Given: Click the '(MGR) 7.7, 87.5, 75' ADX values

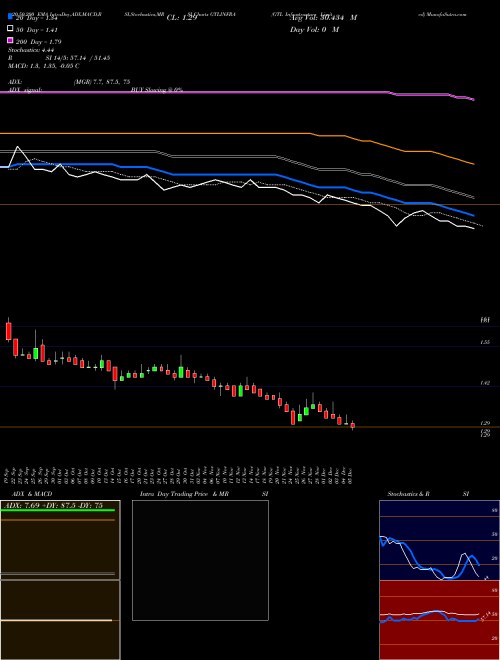Looking at the screenshot, I should 102,82.
